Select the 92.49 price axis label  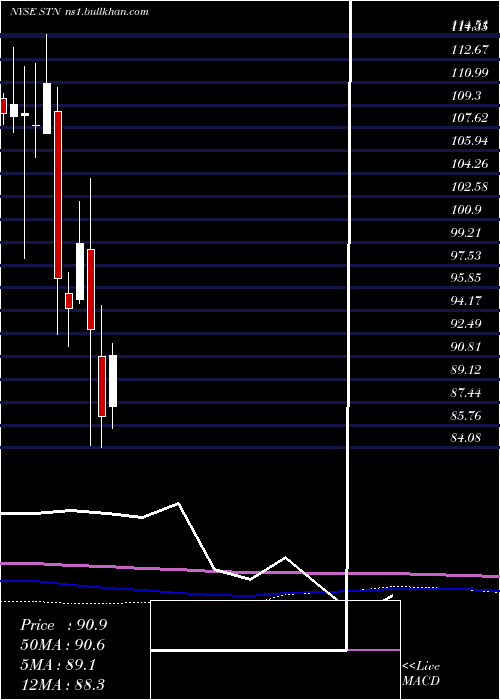point(466,323)
